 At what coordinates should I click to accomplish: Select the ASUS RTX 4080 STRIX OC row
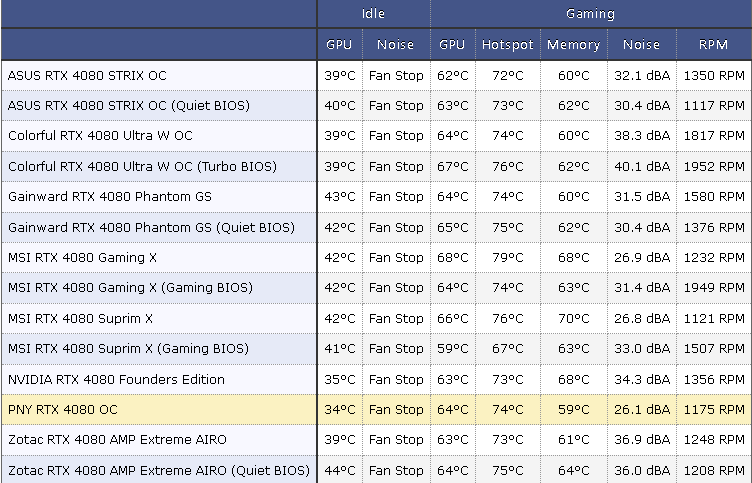pyautogui.click(x=376, y=75)
